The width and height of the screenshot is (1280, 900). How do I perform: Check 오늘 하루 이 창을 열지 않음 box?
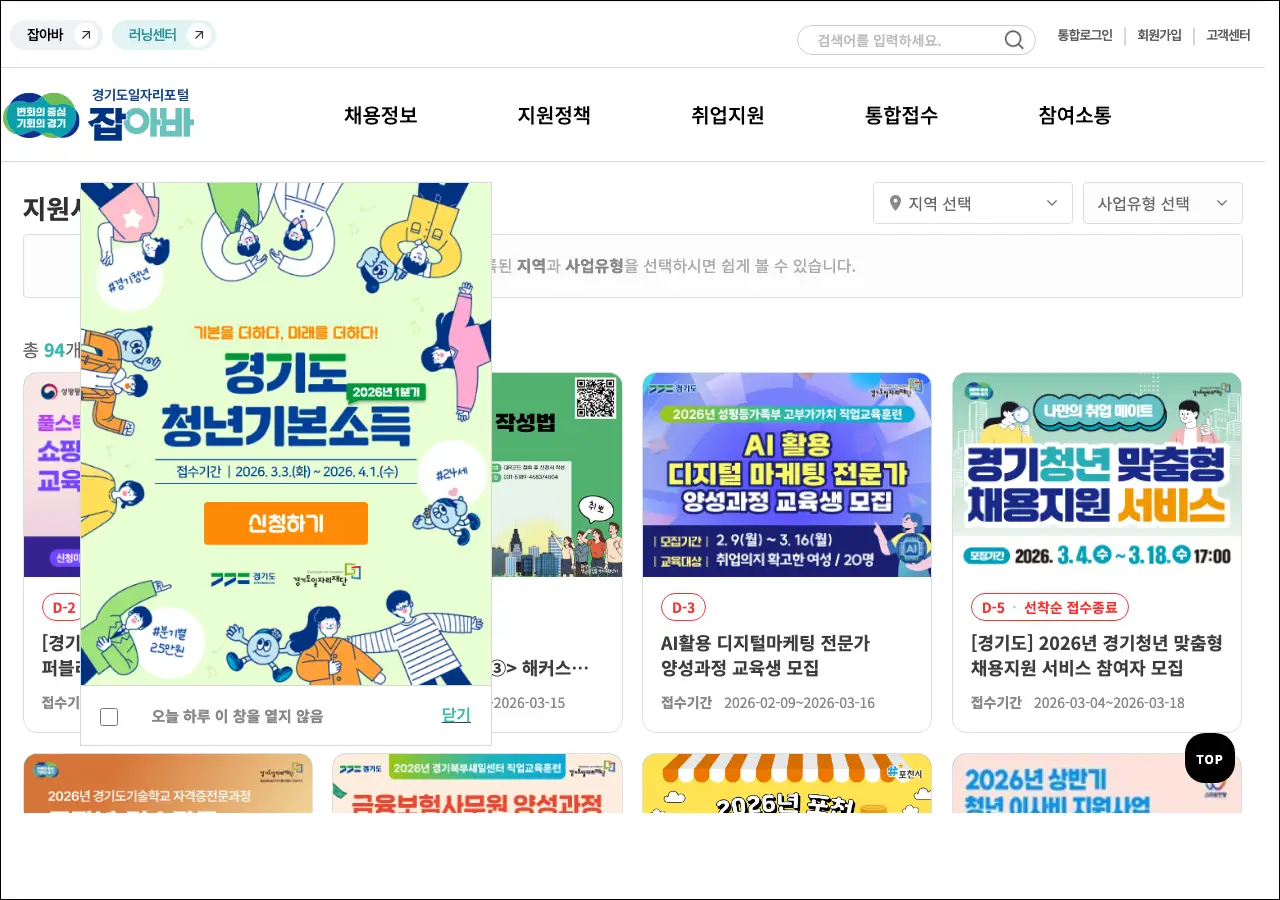point(109,716)
